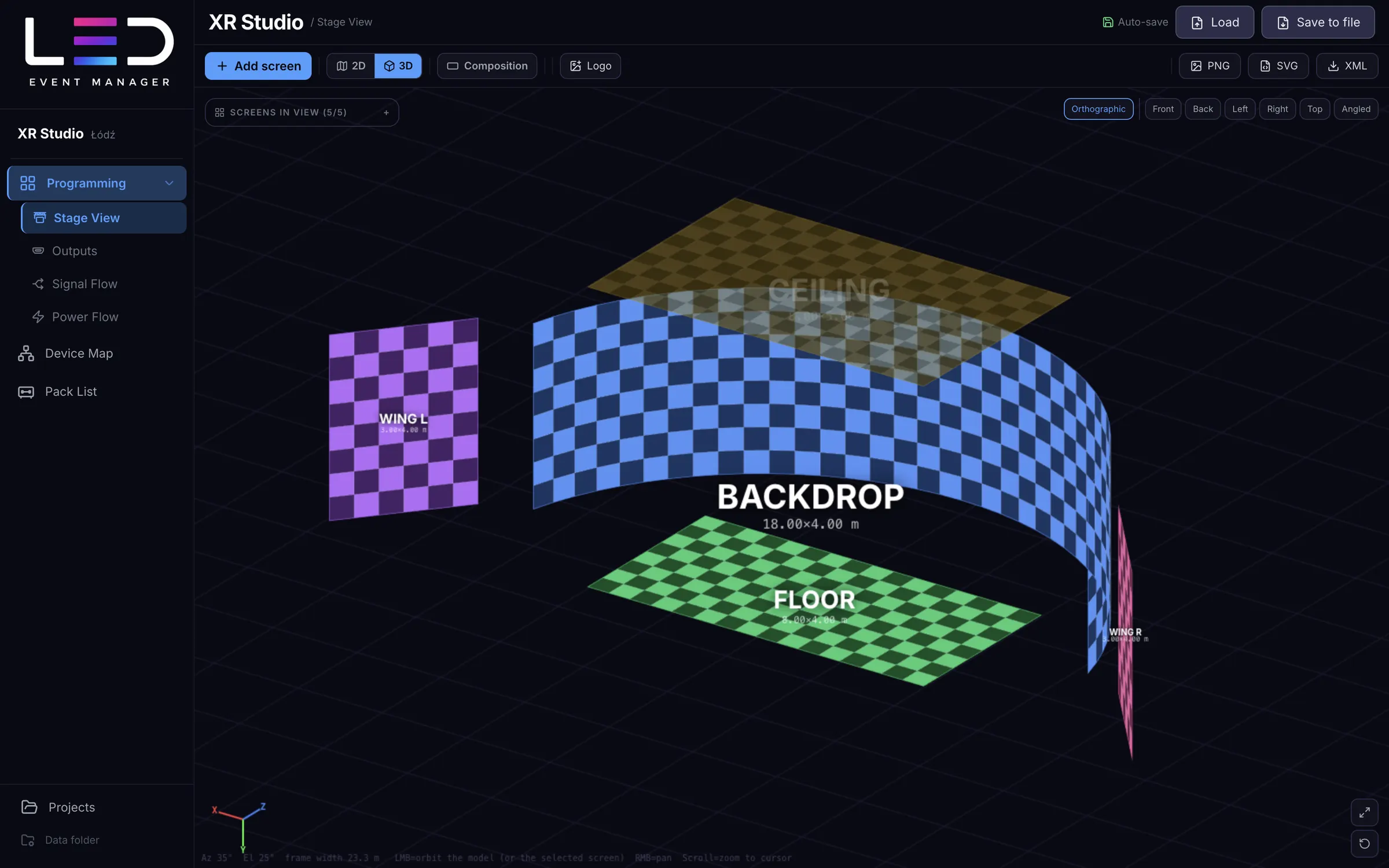Toggle fullscreen for the 3D viewport
1389x868 pixels.
click(1364, 812)
